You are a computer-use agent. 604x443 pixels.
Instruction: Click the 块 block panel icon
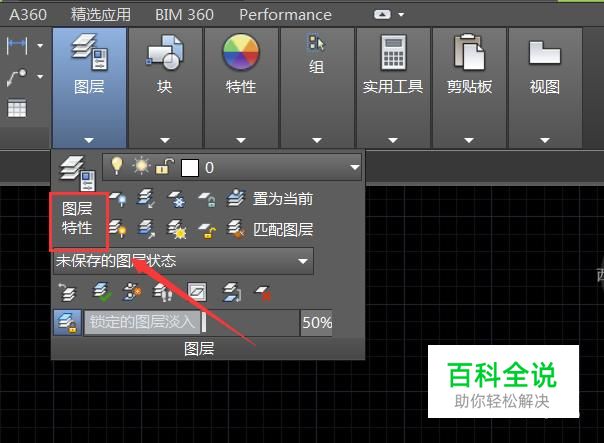[x=164, y=52]
